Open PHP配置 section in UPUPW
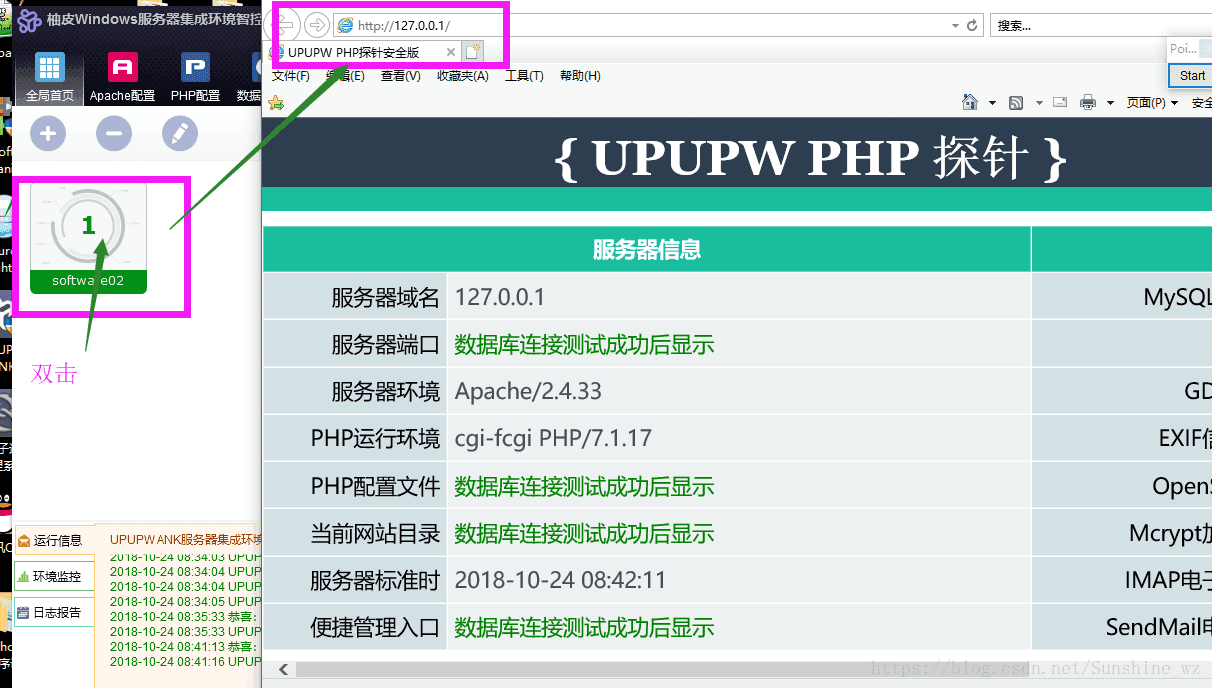1212x688 pixels. [x=195, y=77]
